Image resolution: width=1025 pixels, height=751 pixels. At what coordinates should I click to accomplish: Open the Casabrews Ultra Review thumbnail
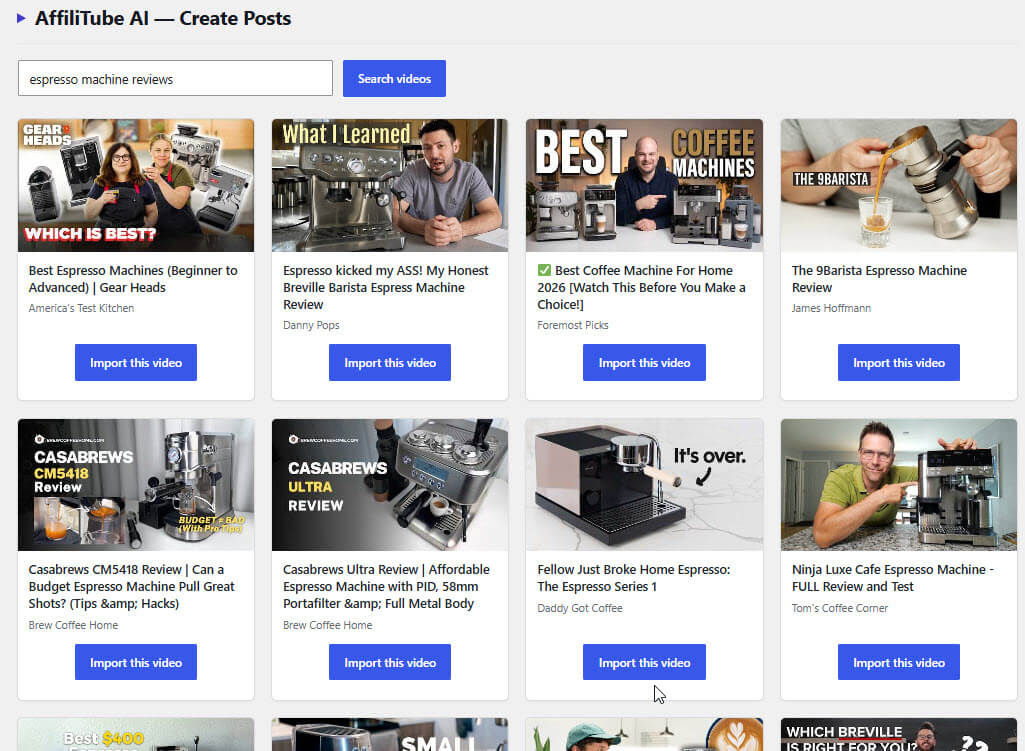coord(390,485)
